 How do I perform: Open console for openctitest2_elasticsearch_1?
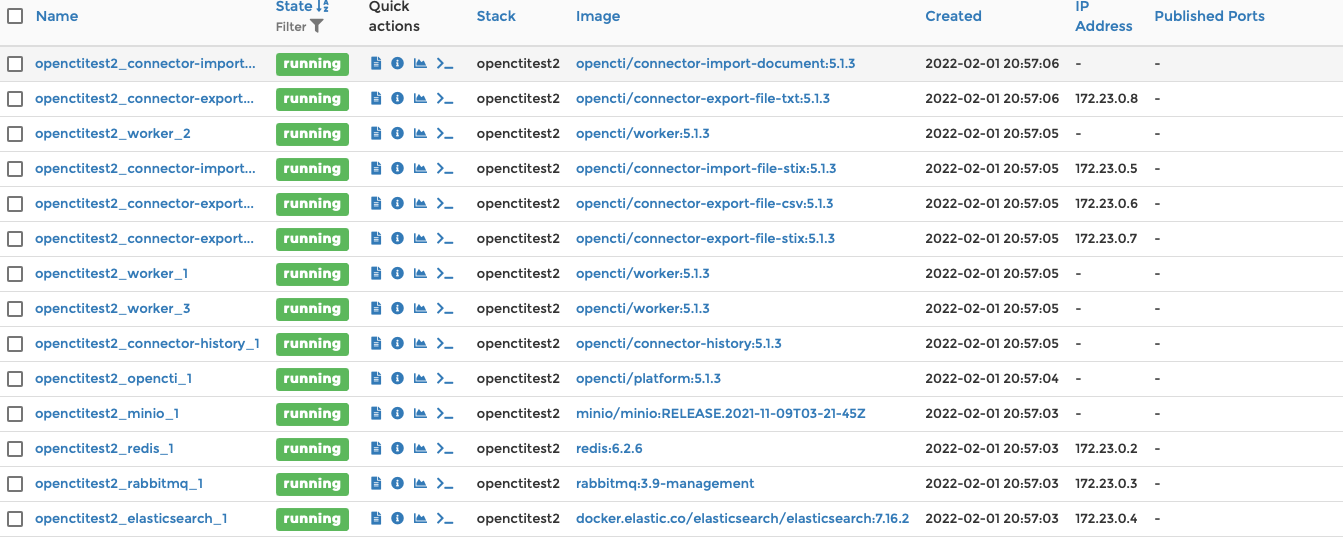pyautogui.click(x=445, y=518)
